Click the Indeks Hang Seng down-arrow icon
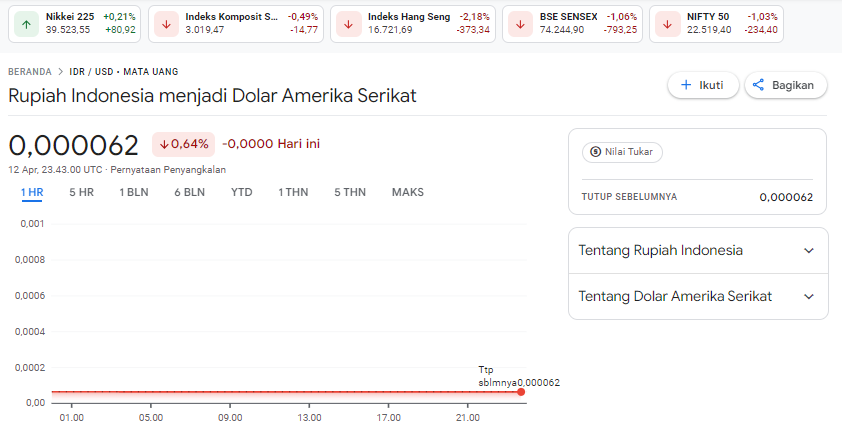This screenshot has height=434, width=842. point(347,23)
